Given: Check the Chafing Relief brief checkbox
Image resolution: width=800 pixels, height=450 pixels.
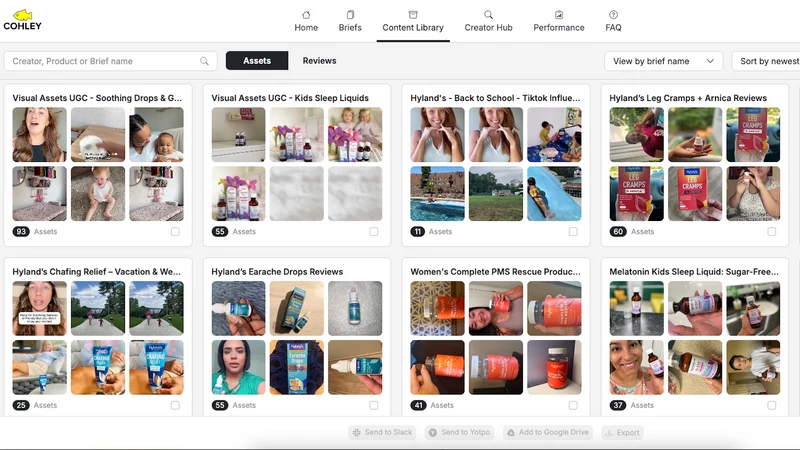Looking at the screenshot, I should point(175,405).
